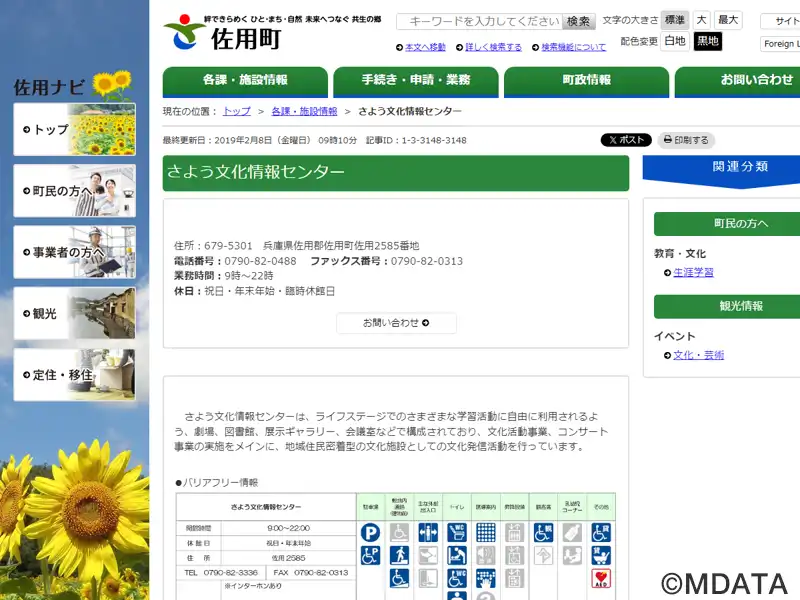Open the 各課・施設情報 navigation tab
The height and width of the screenshot is (600, 800).
pyautogui.click(x=245, y=80)
